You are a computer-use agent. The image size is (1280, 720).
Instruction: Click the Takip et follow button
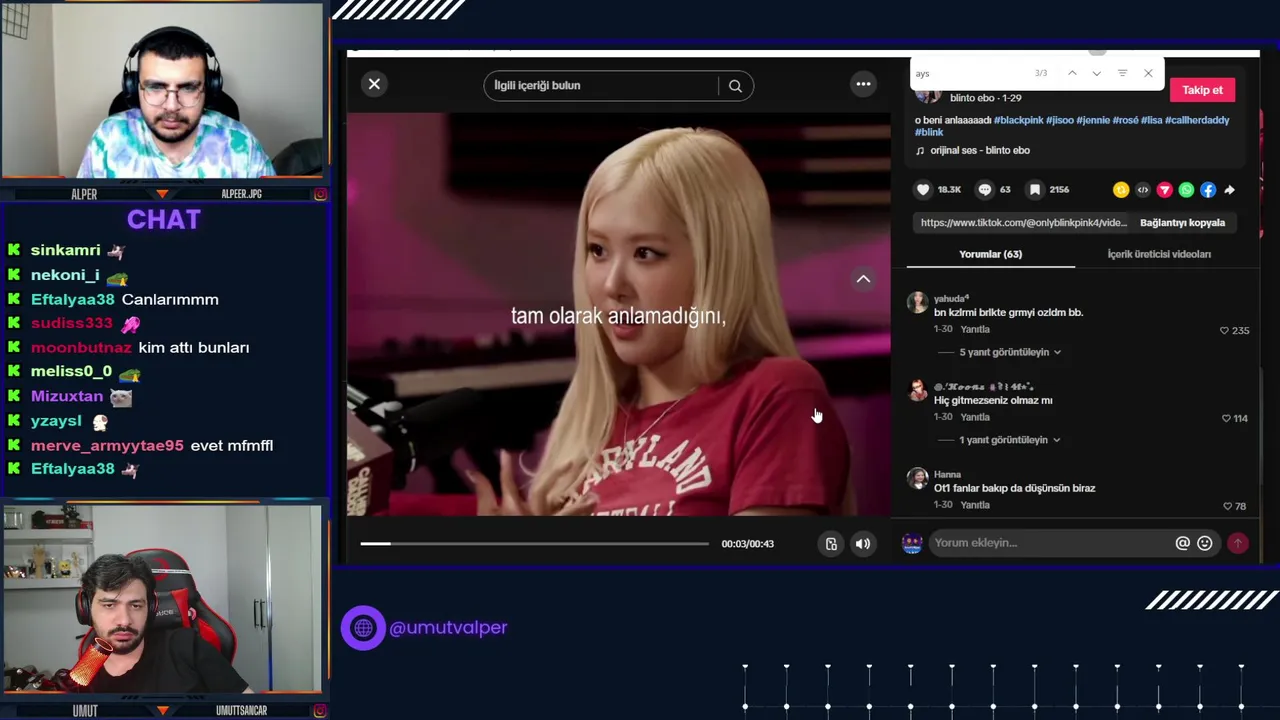[1202, 90]
